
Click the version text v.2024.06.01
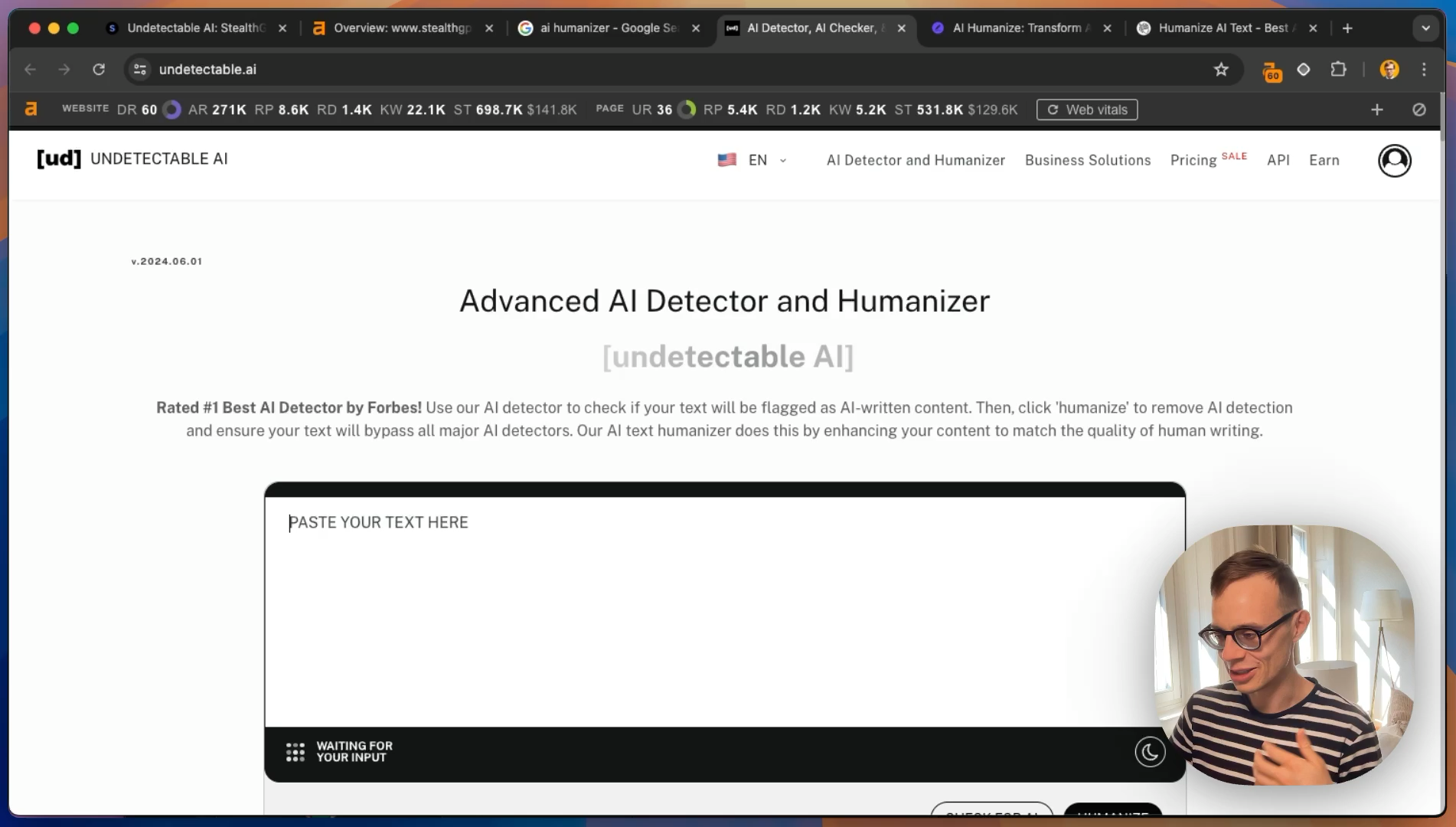(167, 261)
